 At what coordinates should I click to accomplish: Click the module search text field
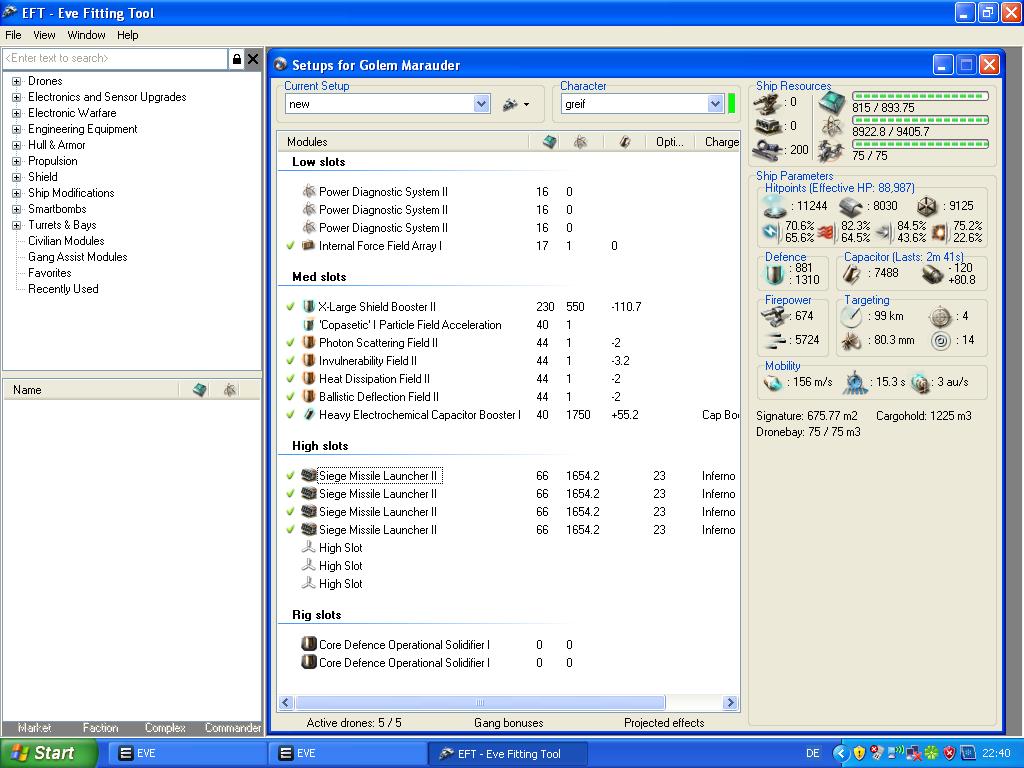[115, 59]
